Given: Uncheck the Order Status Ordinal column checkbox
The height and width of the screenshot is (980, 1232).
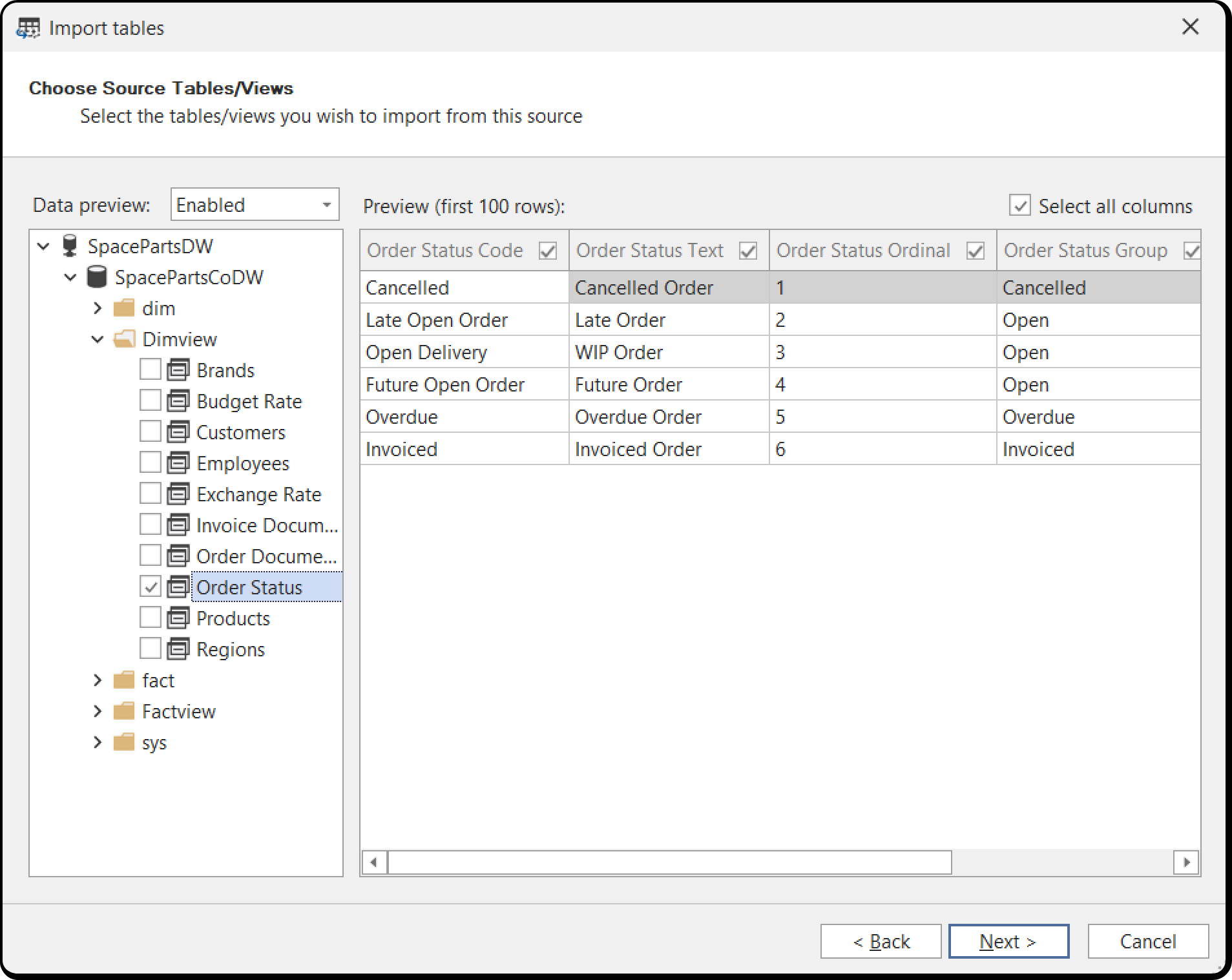Looking at the screenshot, I should point(976,251).
